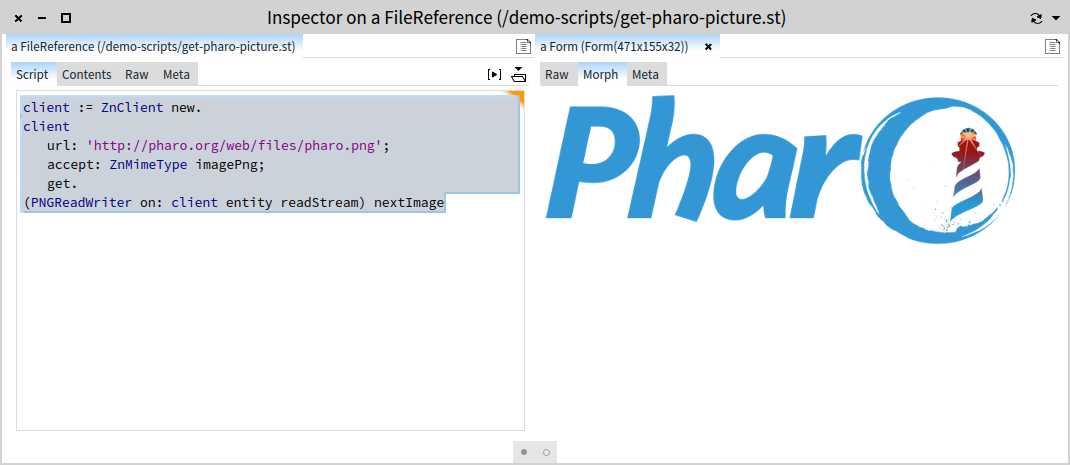The image size is (1070, 465).
Task: Click 'nextImage' at the end of the script
Action: [409, 203]
